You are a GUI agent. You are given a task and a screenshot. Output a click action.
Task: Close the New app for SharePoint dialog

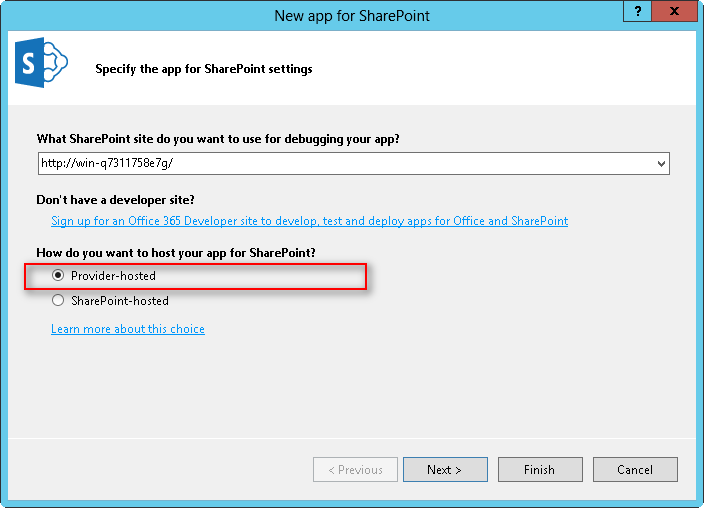[676, 11]
